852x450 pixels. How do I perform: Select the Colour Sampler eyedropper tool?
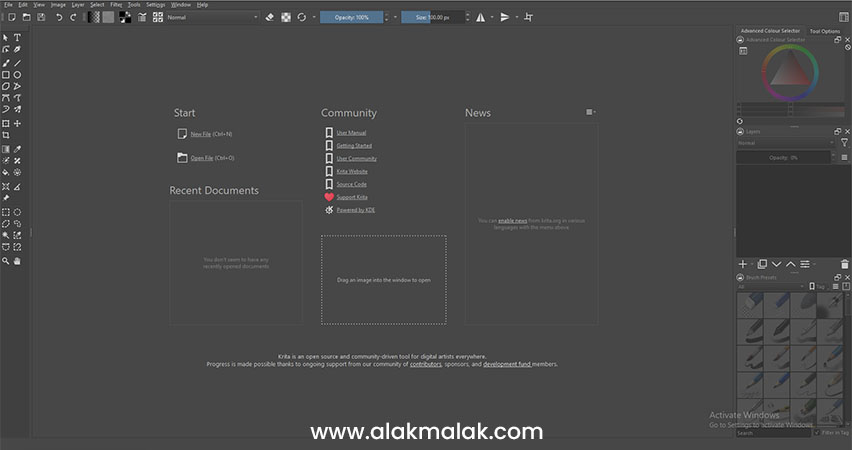17,149
